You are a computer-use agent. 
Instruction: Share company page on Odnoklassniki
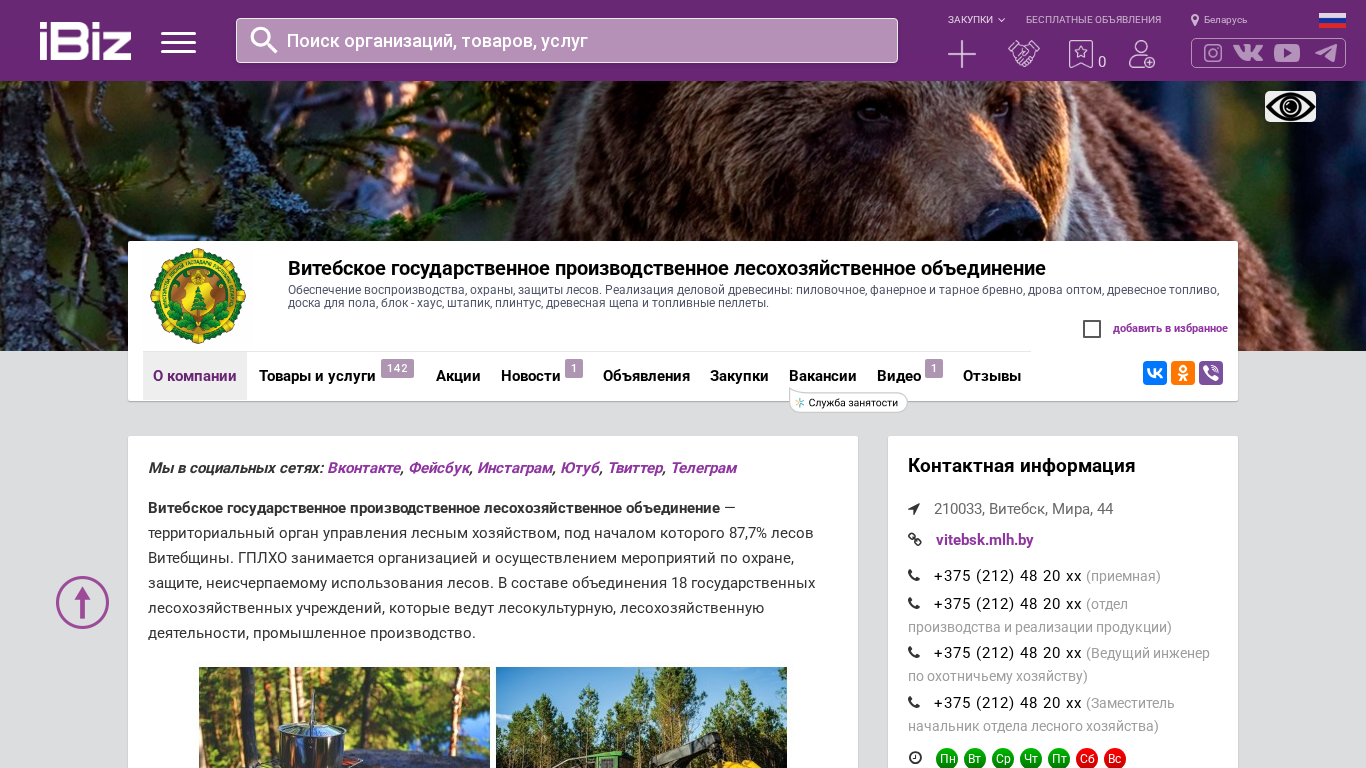(x=1183, y=373)
